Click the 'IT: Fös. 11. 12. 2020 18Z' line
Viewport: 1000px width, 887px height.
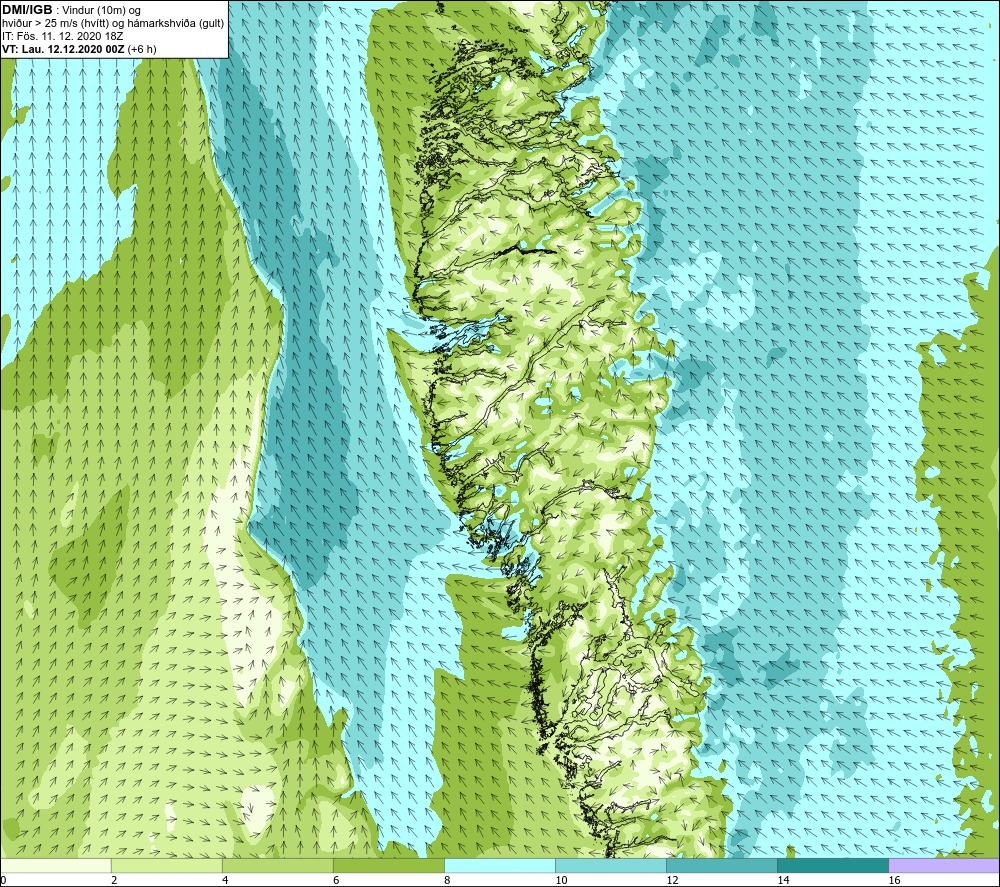point(62,36)
